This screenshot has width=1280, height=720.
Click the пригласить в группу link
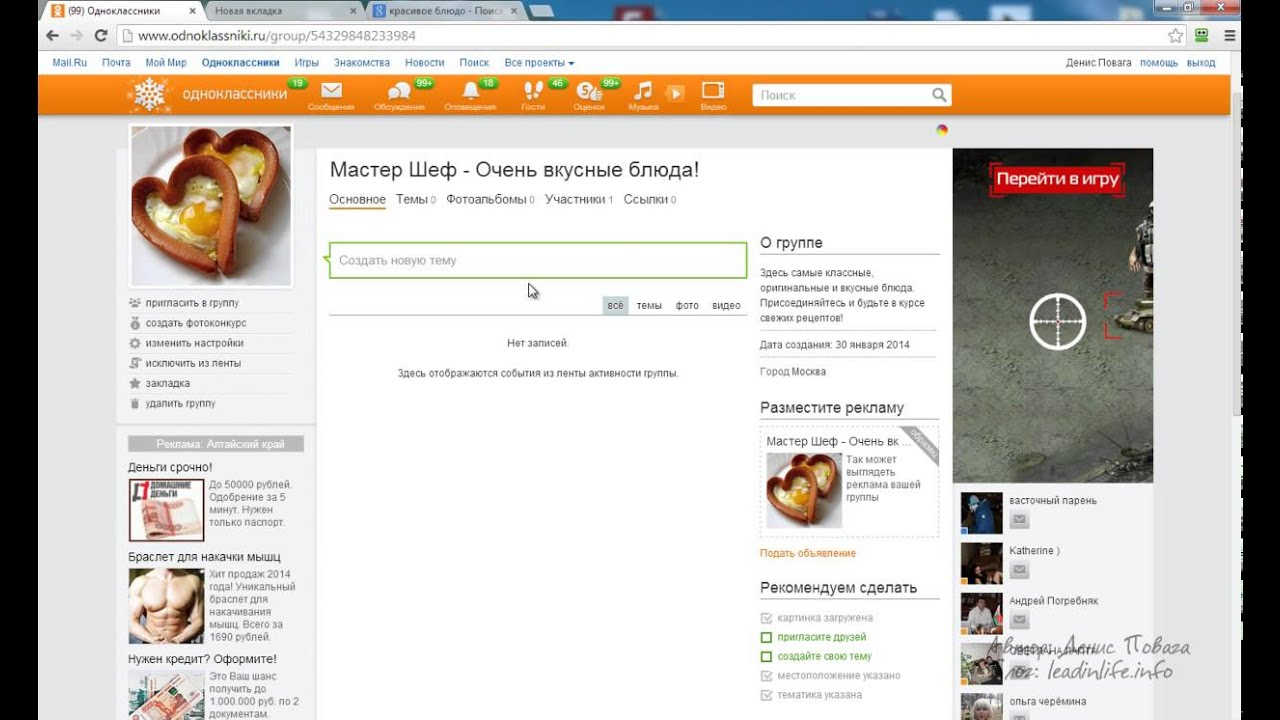(192, 303)
